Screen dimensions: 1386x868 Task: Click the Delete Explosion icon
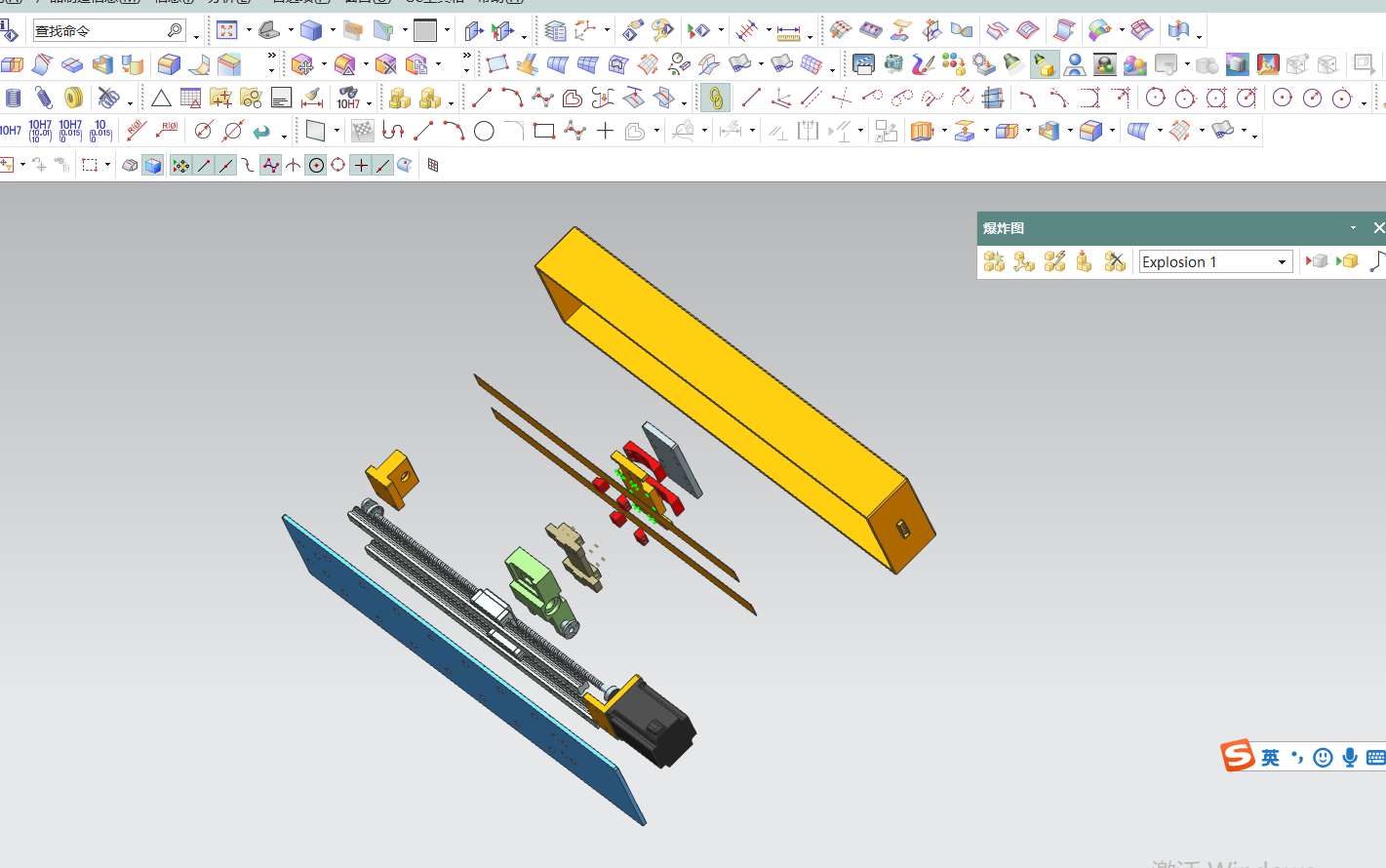tap(1115, 261)
